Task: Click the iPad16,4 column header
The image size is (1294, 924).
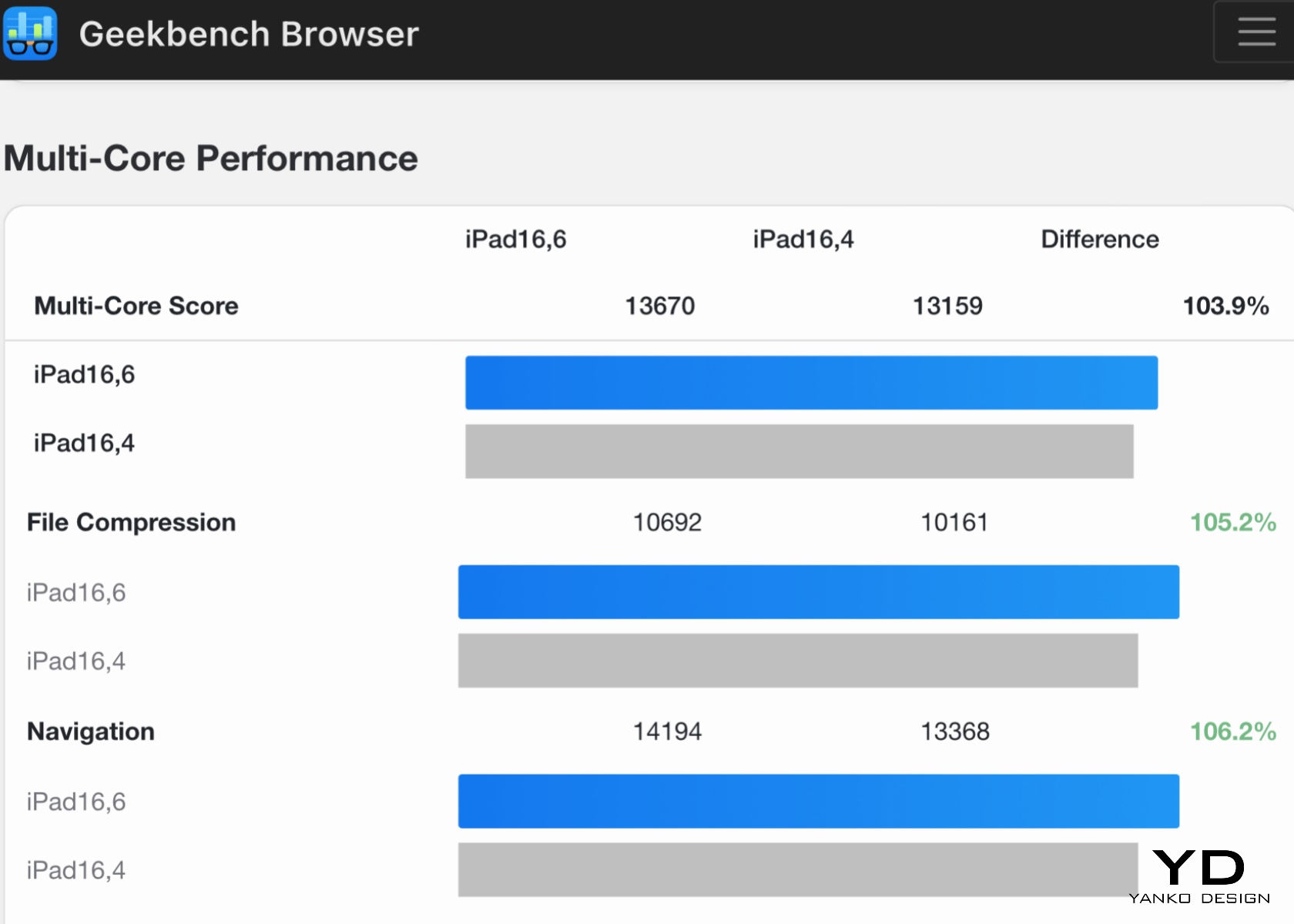Action: pos(803,239)
